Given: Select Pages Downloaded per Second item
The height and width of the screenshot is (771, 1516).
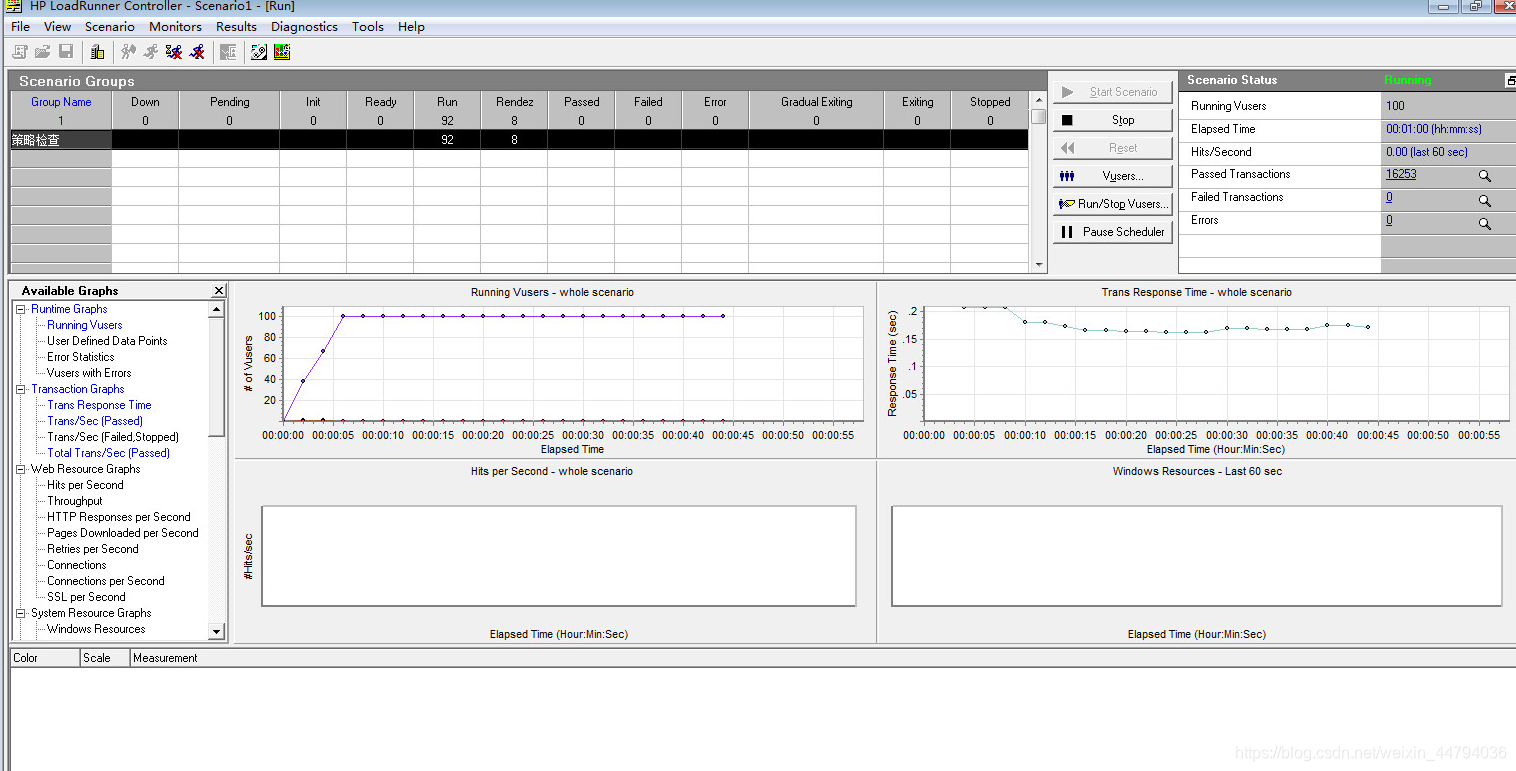Looking at the screenshot, I should click(x=123, y=533).
